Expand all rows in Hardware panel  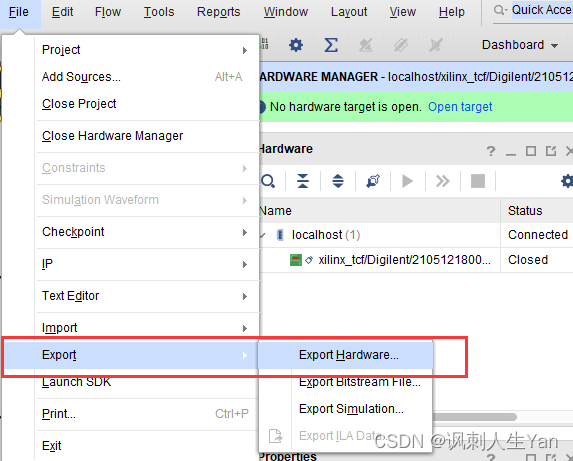tap(338, 181)
